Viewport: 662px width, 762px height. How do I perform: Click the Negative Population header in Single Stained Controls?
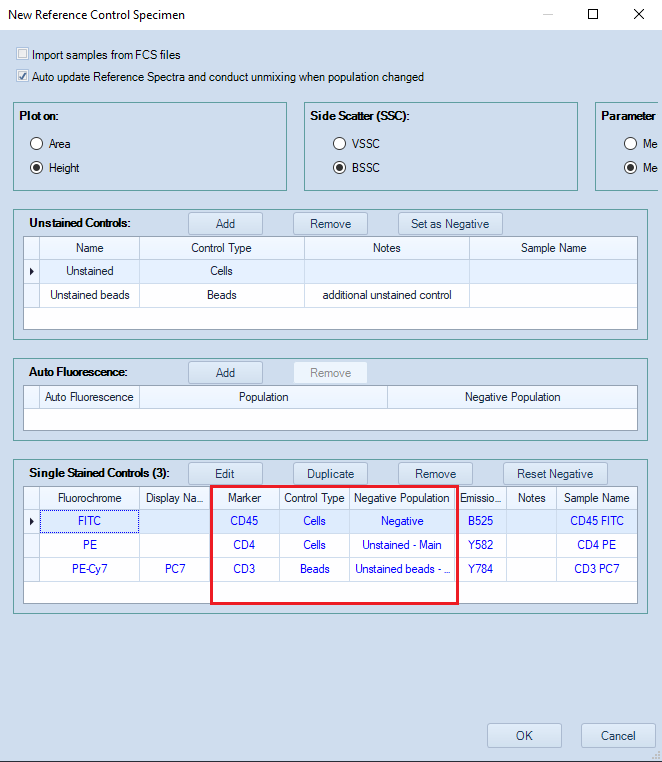[402, 498]
